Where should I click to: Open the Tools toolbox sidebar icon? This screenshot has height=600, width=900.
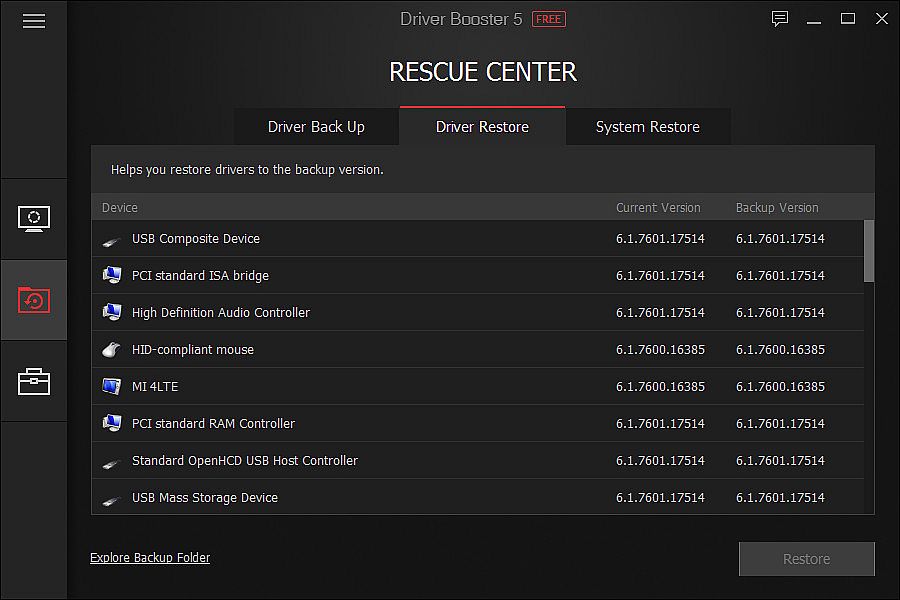34,381
